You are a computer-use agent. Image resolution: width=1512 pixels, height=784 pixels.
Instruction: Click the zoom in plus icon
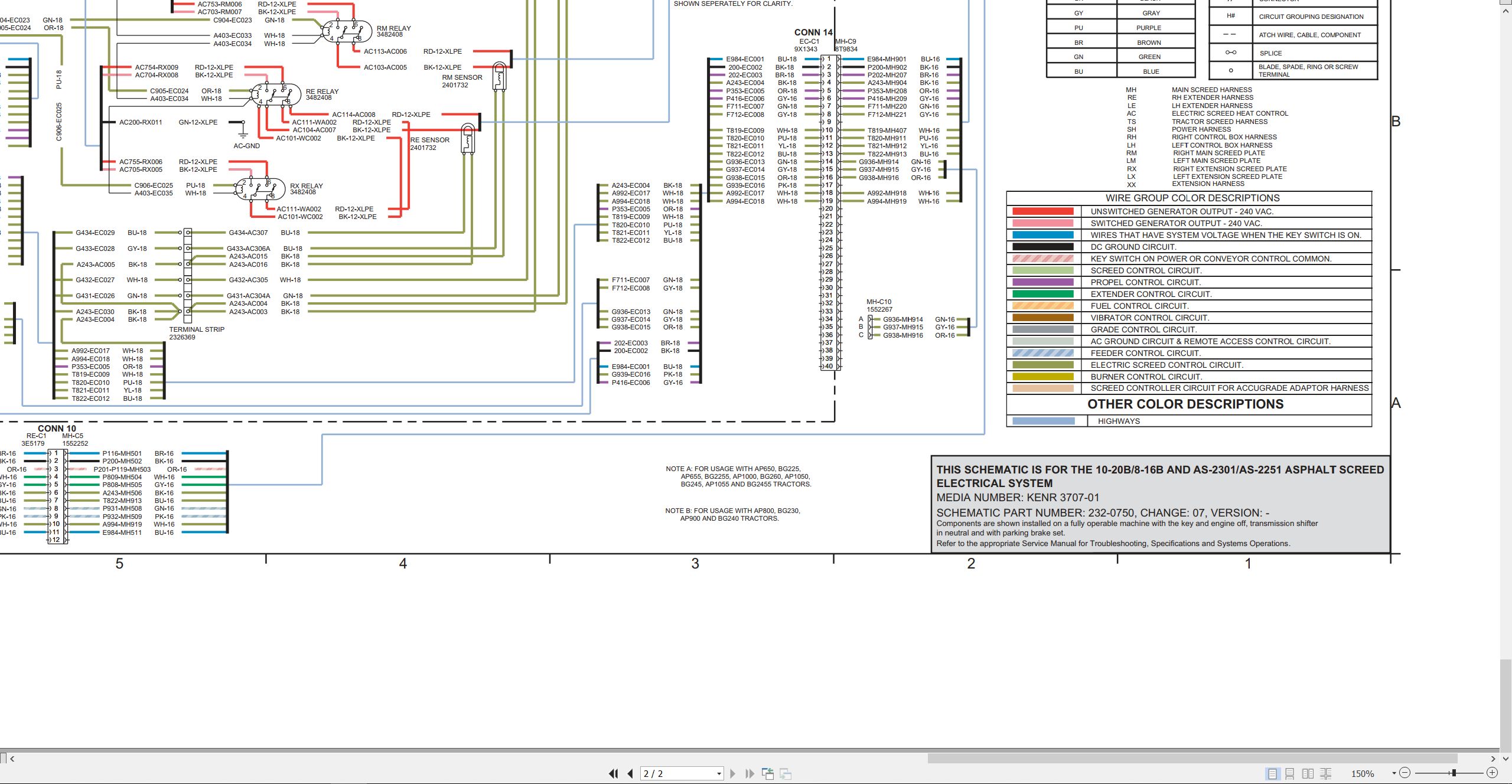point(1492,773)
